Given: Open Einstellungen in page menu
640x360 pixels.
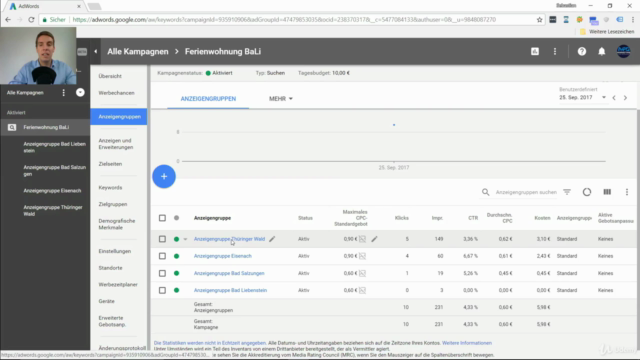Looking at the screenshot, I should pyautogui.click(x=115, y=251).
